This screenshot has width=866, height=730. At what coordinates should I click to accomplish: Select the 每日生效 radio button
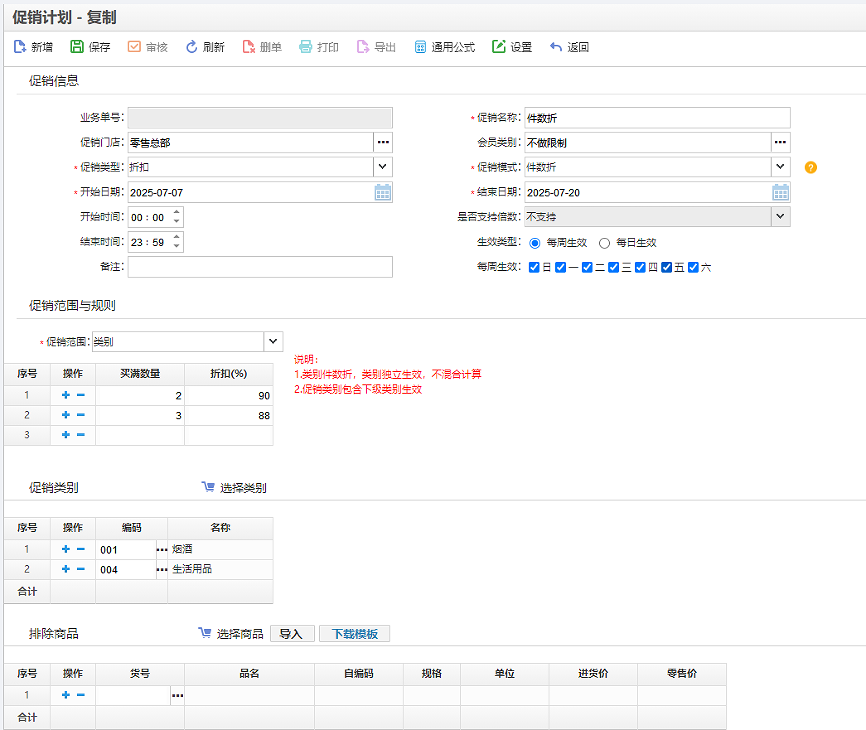[605, 243]
